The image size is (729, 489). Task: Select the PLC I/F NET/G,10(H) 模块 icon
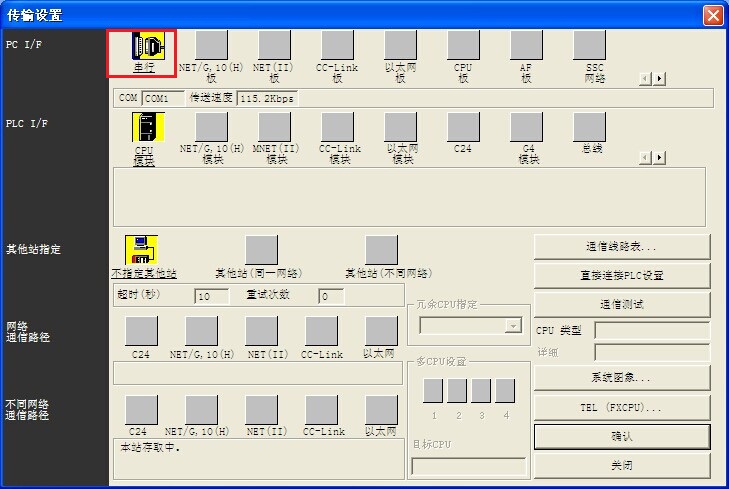212,127
